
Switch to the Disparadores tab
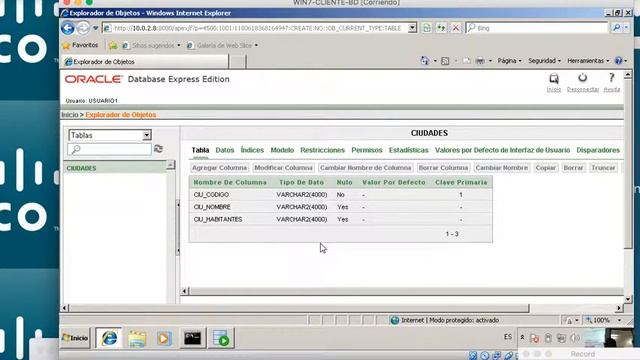coord(598,150)
